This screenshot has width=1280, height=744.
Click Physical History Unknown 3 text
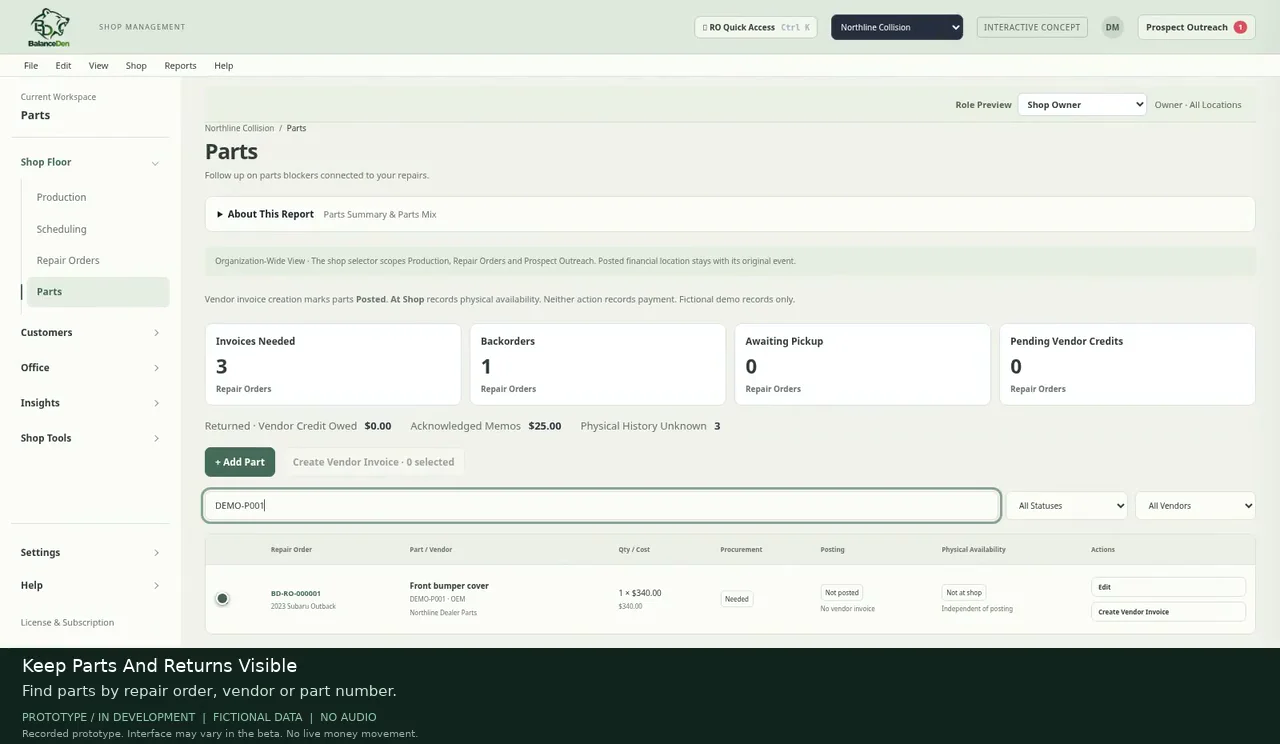click(x=650, y=426)
